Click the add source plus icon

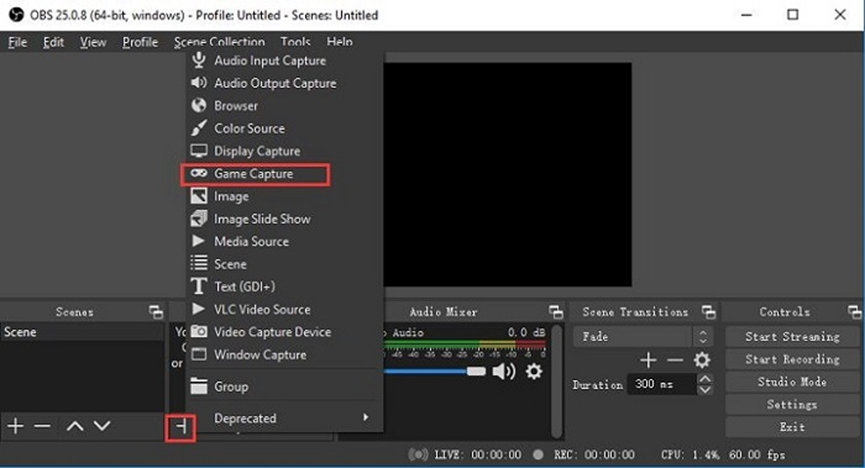point(180,427)
